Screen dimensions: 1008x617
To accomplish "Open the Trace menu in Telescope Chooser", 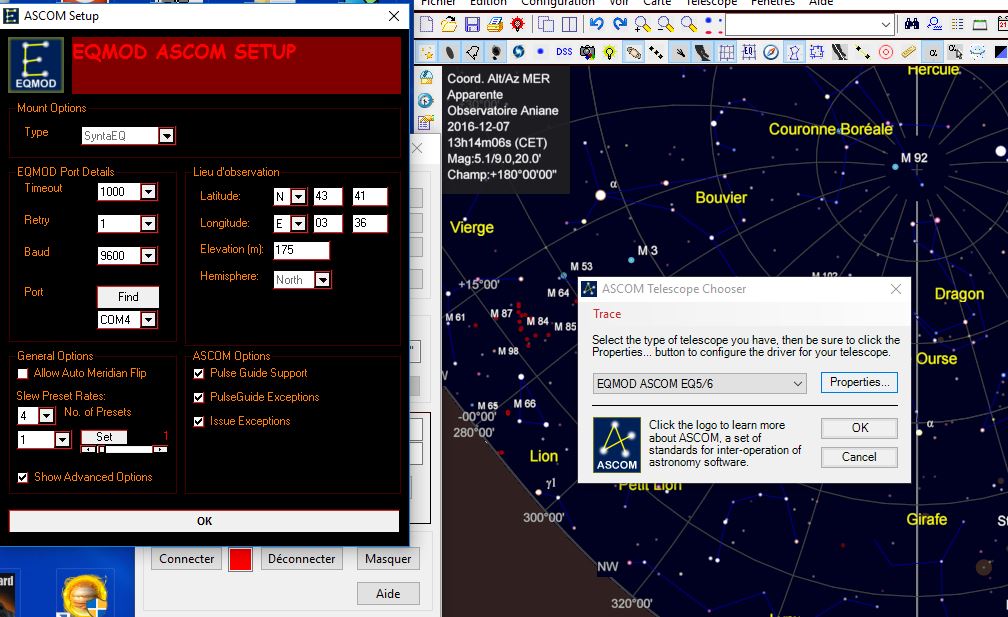I will [x=607, y=314].
